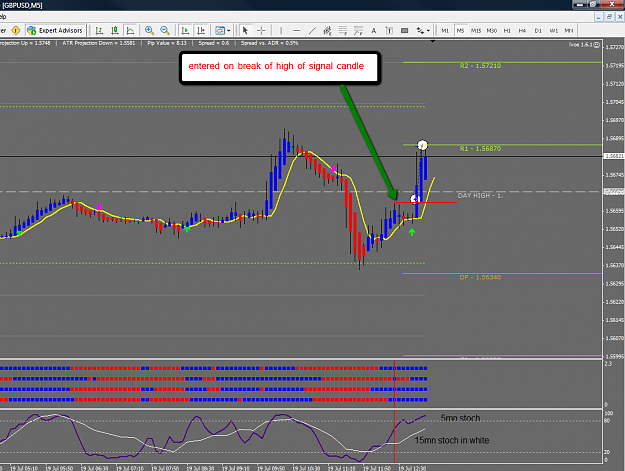Screen dimensions: 625x471
Task: Click the '19 Jul 12:30' time label
Action: click(412, 468)
